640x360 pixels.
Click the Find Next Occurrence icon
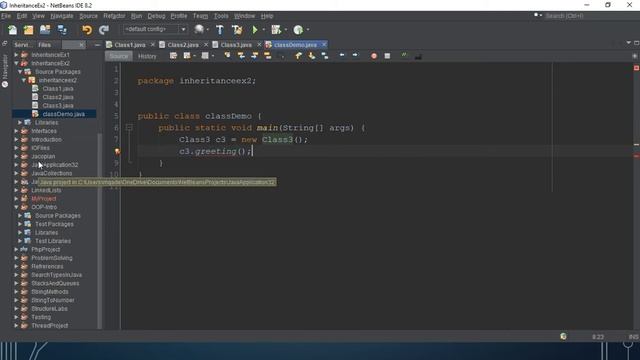pyautogui.click(x=254, y=56)
